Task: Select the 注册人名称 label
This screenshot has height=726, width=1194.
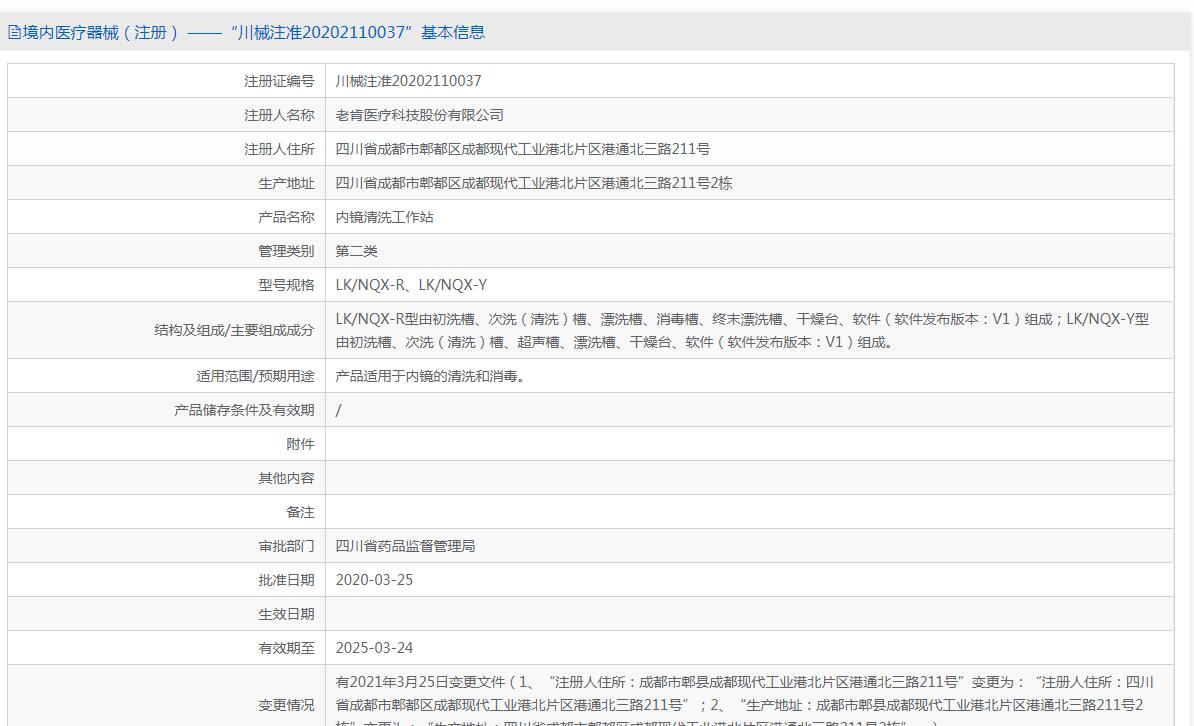Action: coord(279,115)
